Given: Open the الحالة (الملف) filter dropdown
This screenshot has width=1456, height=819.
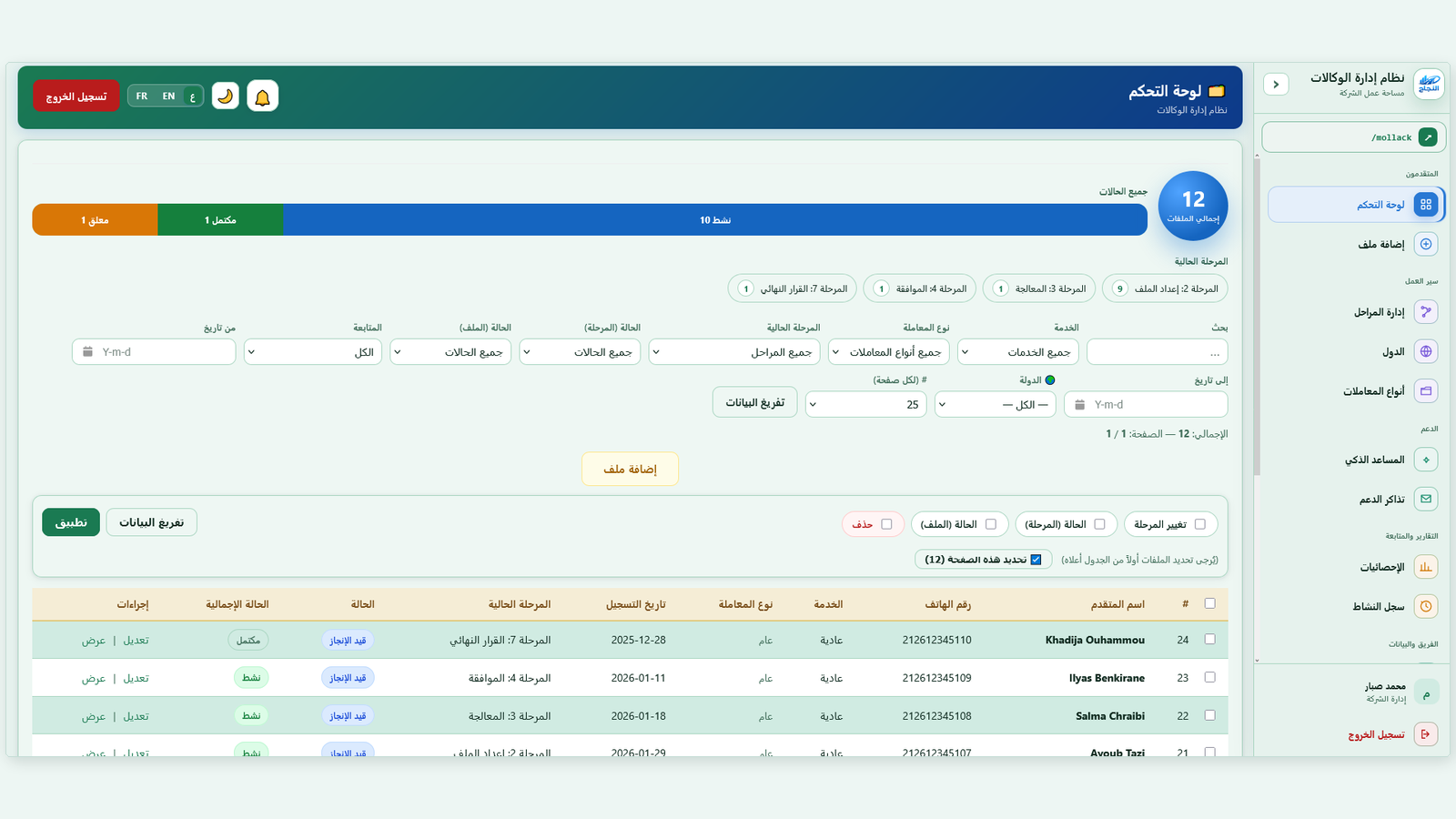Looking at the screenshot, I should pyautogui.click(x=450, y=352).
